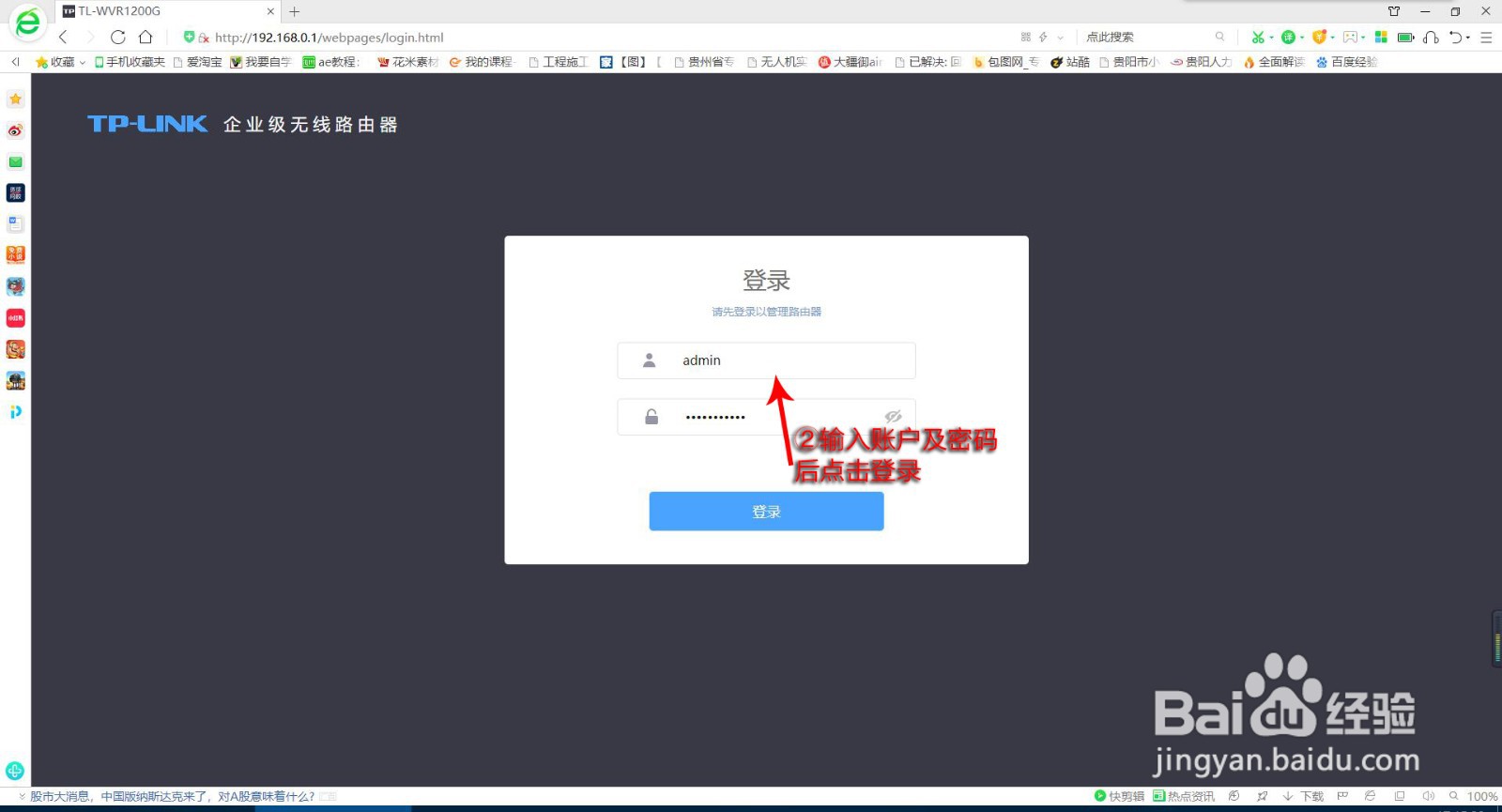Click the picture tool icon
The width and height of the screenshot is (1502, 812).
[x=1350, y=38]
